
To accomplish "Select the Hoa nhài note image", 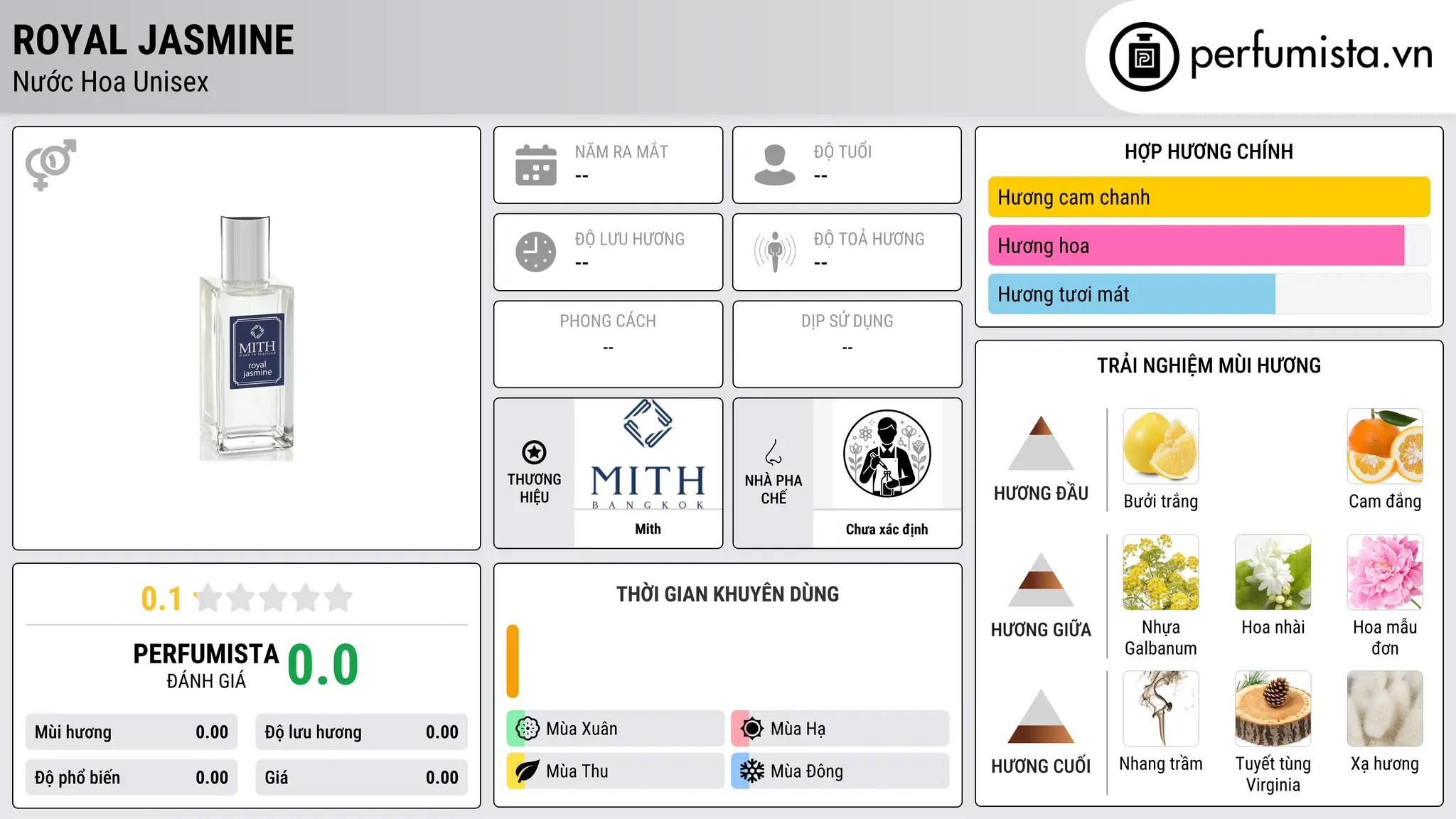I will 1273,572.
